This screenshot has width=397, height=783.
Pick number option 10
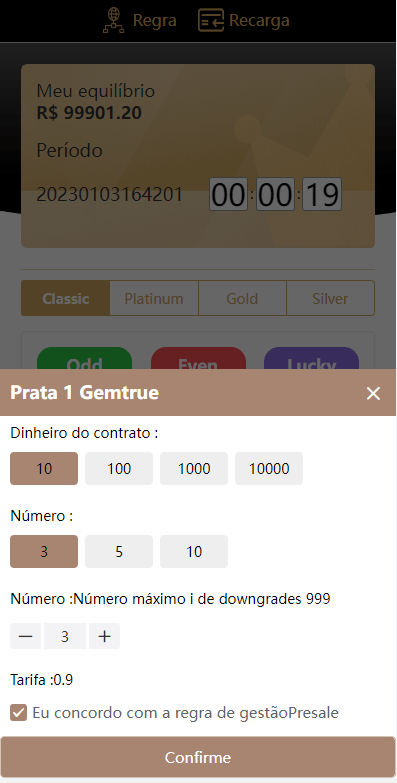coord(194,551)
